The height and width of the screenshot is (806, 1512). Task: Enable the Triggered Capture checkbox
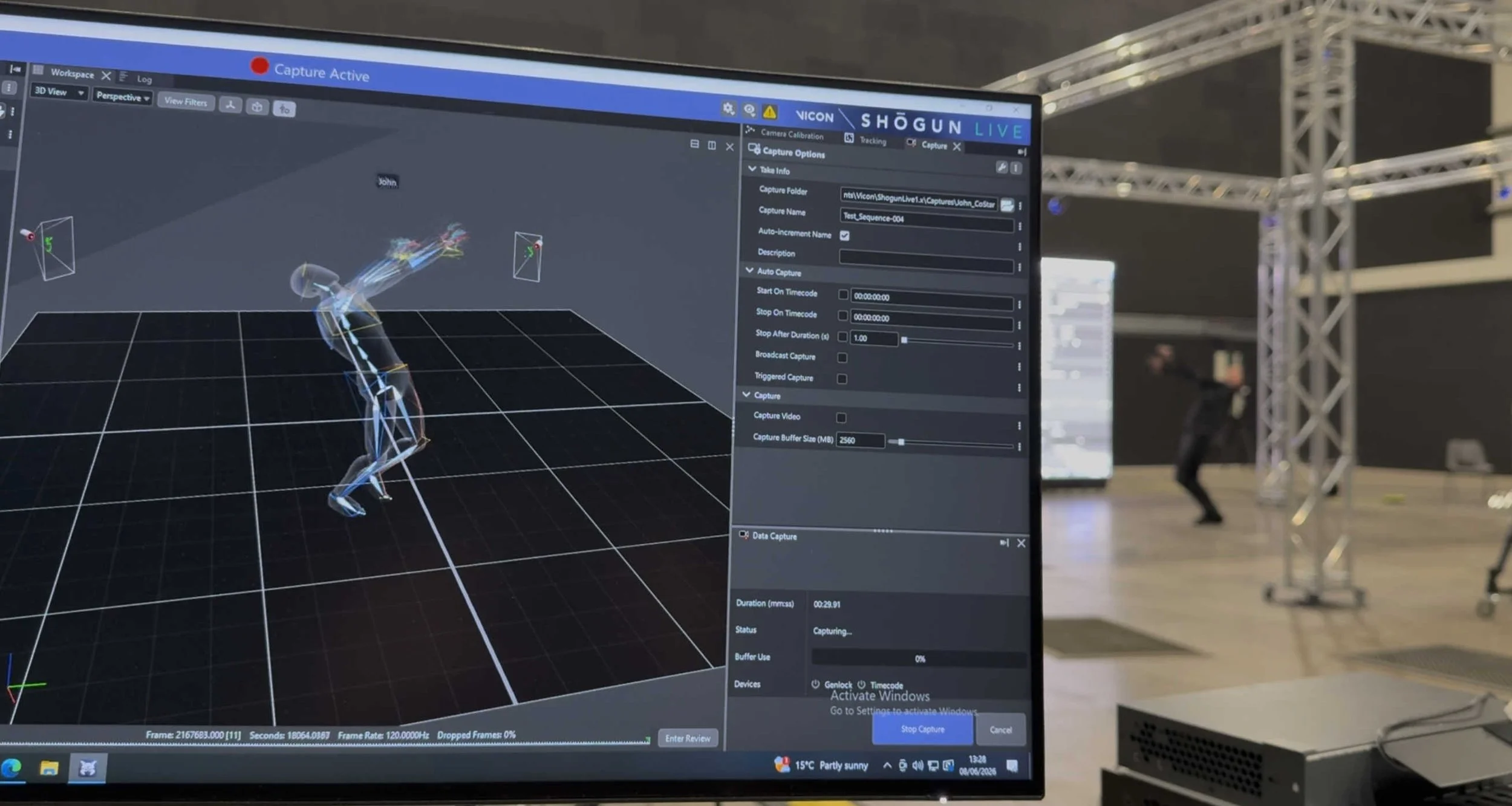click(x=842, y=379)
